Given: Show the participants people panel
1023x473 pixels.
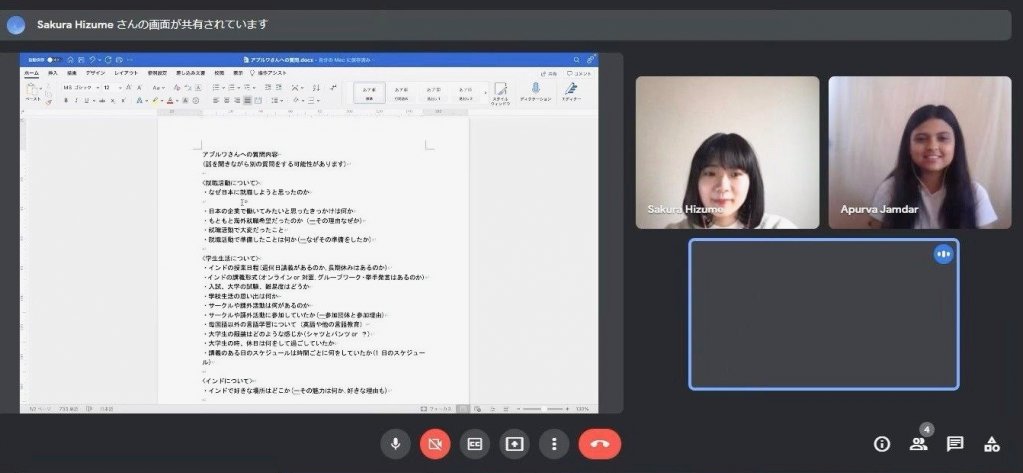Looking at the screenshot, I should click(x=918, y=444).
